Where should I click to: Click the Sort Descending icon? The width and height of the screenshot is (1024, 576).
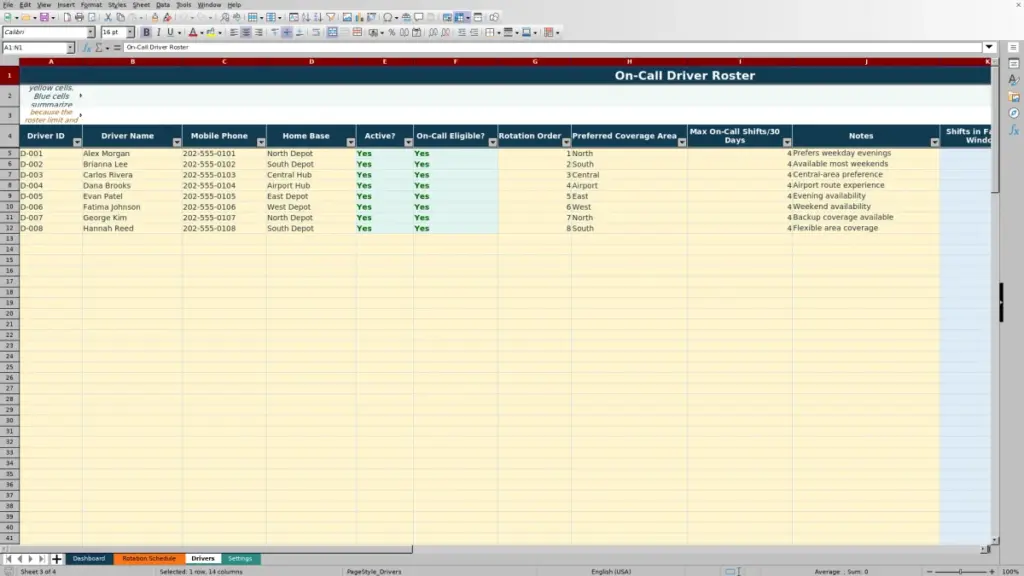click(318, 17)
